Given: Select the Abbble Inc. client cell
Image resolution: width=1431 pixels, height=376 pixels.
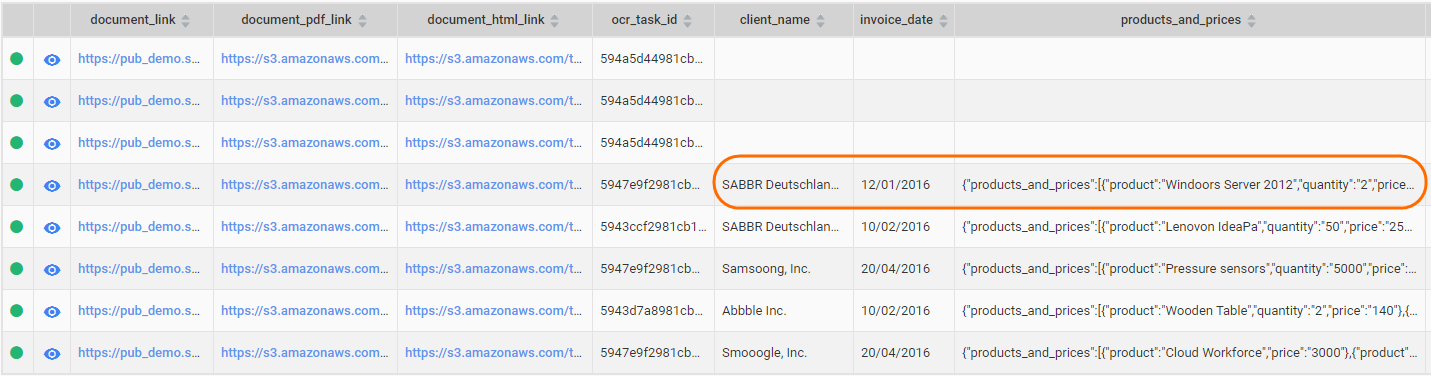Looking at the screenshot, I should pyautogui.click(x=783, y=311).
